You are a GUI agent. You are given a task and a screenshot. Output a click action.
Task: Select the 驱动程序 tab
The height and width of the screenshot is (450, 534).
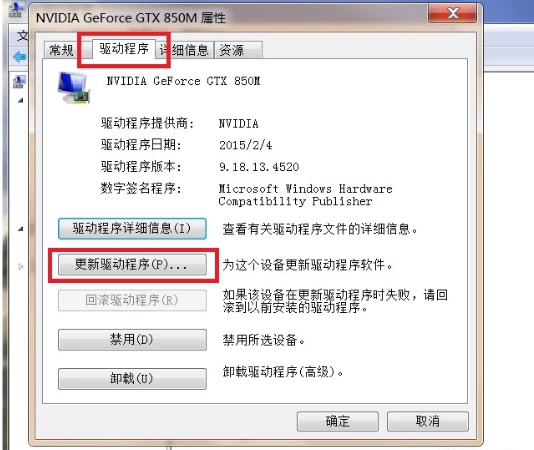[124, 49]
